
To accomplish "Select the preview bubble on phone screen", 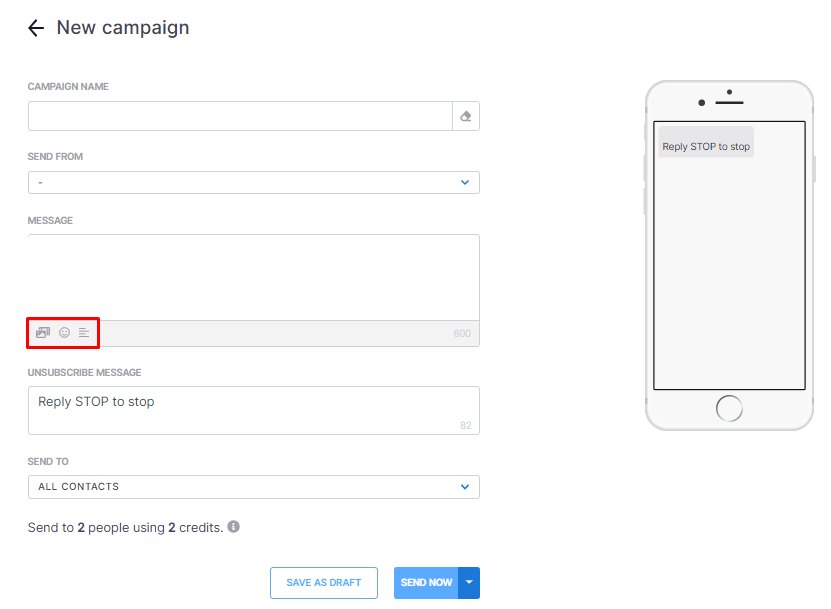I will pyautogui.click(x=706, y=142).
